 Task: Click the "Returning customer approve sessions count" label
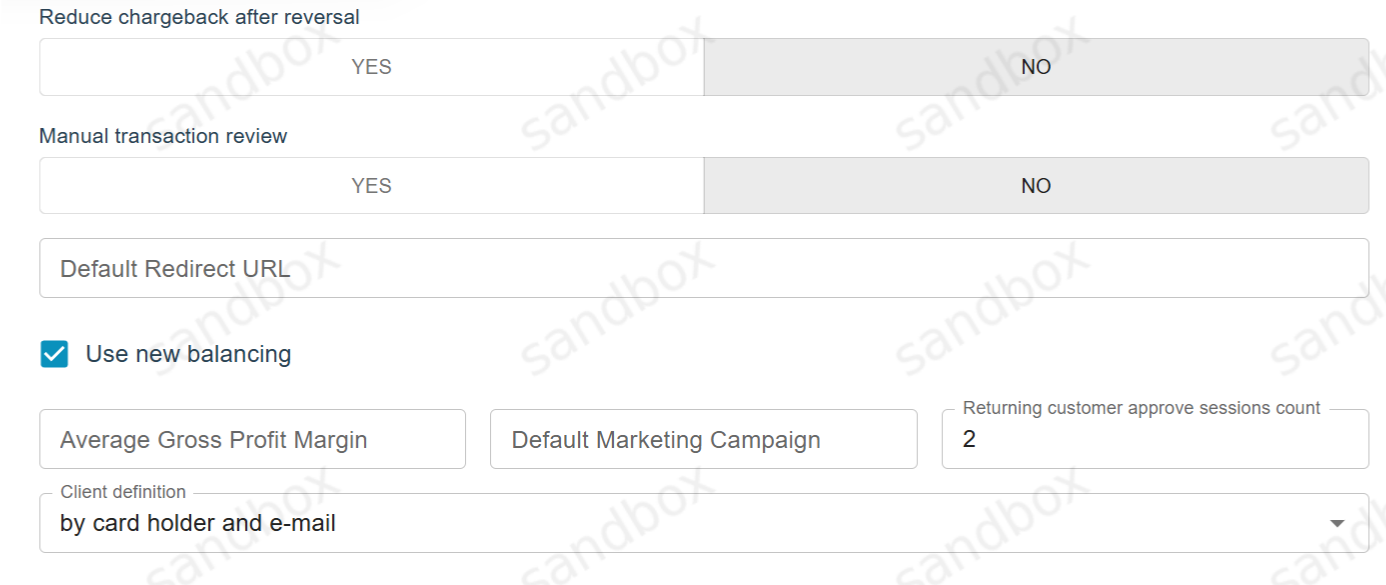(x=1141, y=408)
